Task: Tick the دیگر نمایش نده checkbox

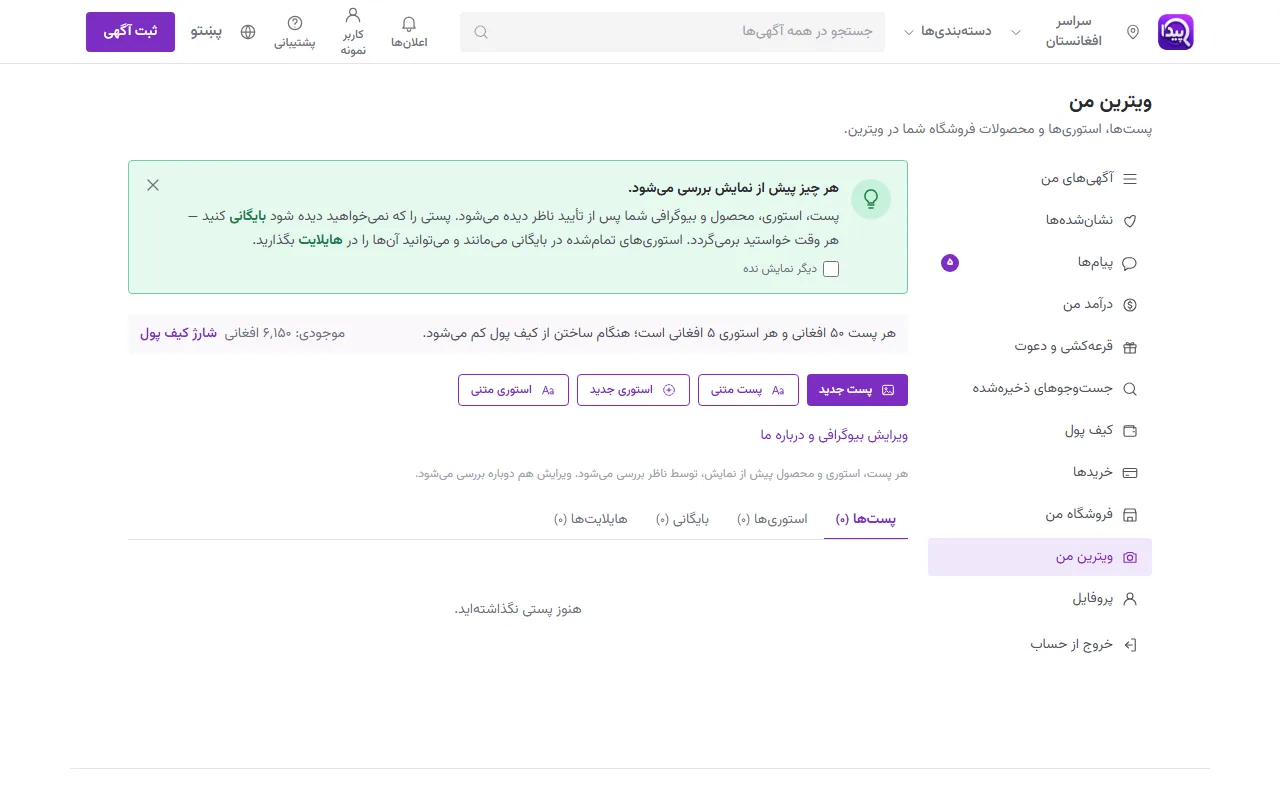Action: 831,268
